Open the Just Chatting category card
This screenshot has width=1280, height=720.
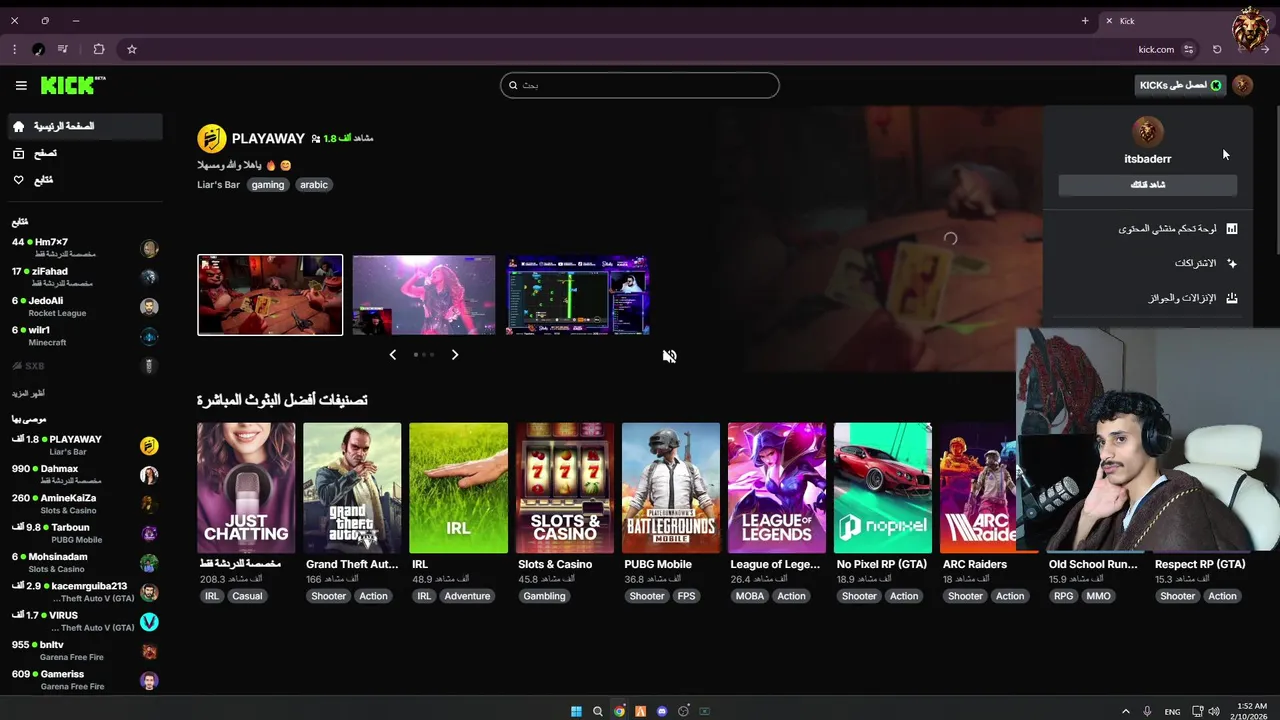pyautogui.click(x=246, y=488)
